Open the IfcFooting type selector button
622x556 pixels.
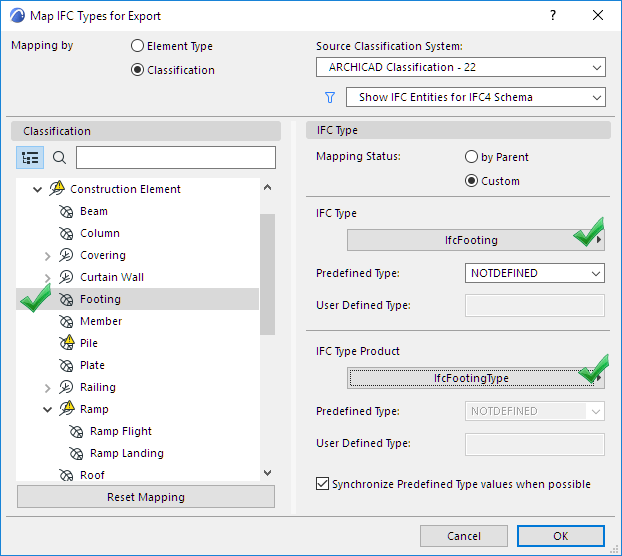tap(476, 240)
